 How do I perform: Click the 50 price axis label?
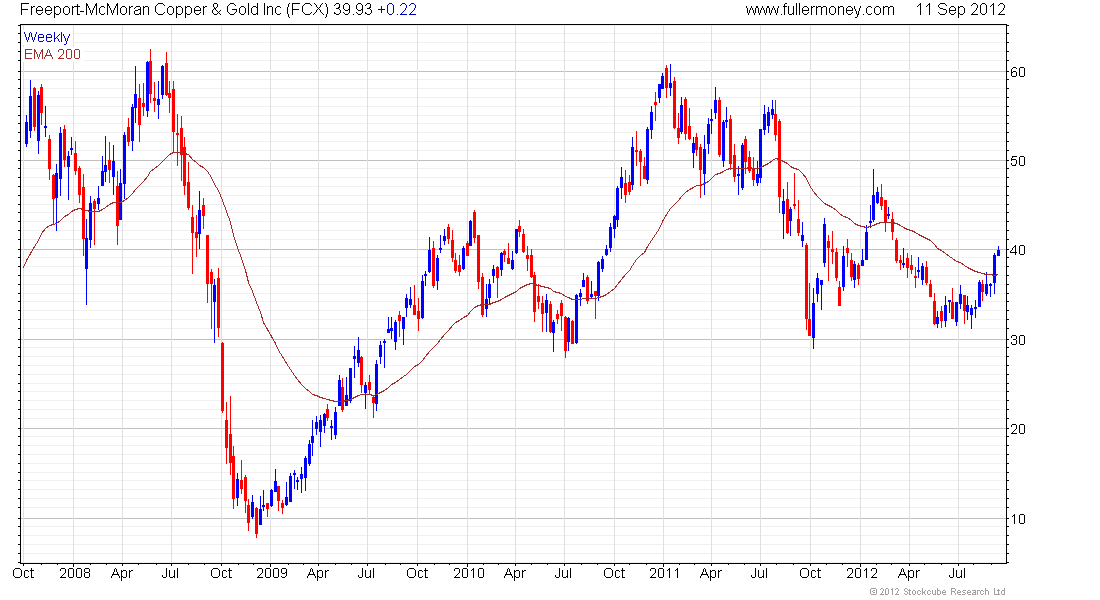click(x=1017, y=161)
